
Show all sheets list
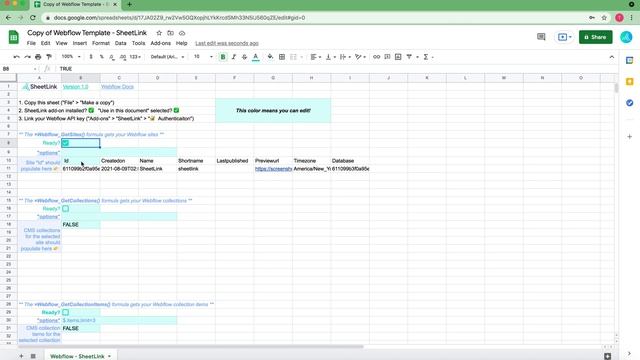pyautogui.click(x=33, y=356)
